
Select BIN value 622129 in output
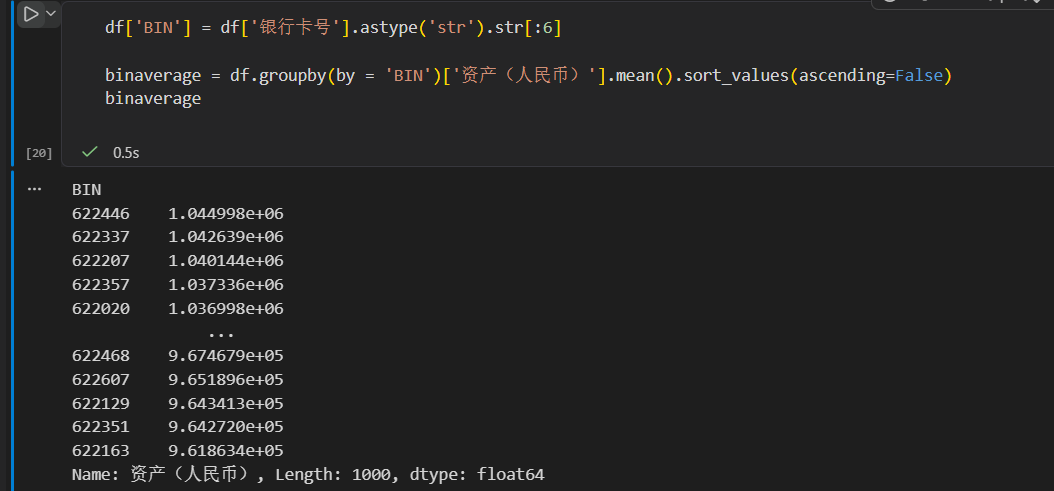tap(101, 404)
